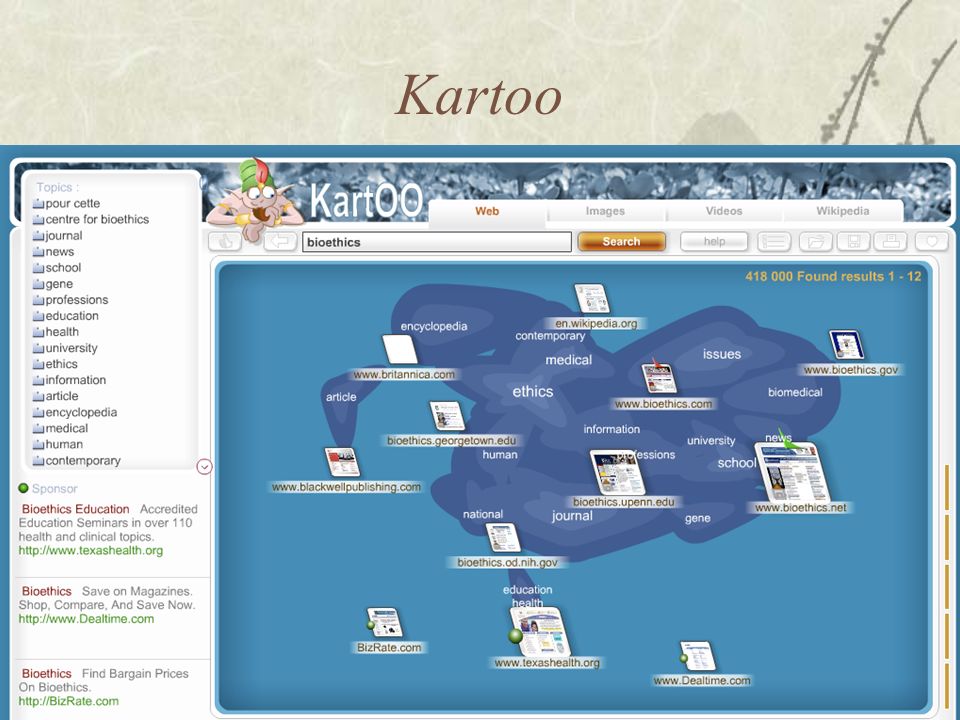Select the 'health' topic in sidebar
Screen dimensions: 960x720
(x=56, y=332)
